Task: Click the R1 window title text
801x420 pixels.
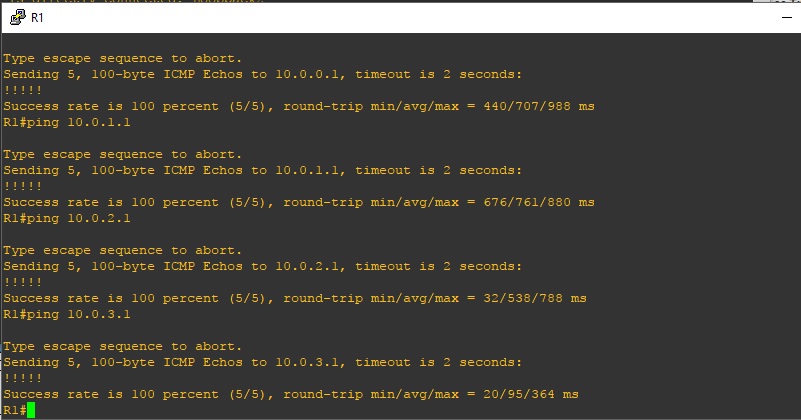Action: (x=37, y=18)
